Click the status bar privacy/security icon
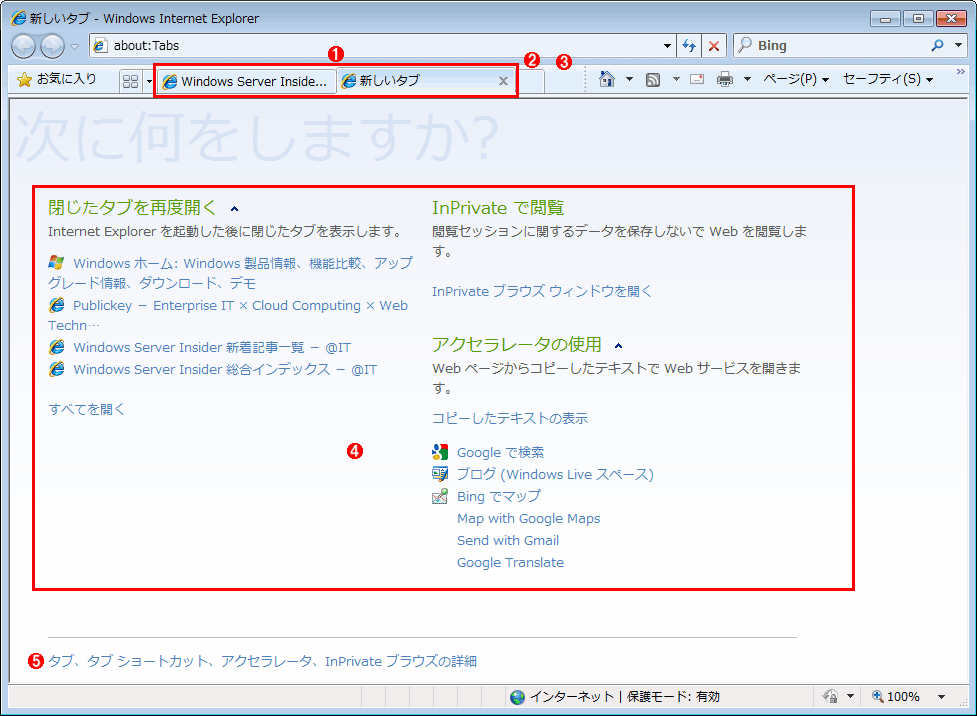 point(831,696)
